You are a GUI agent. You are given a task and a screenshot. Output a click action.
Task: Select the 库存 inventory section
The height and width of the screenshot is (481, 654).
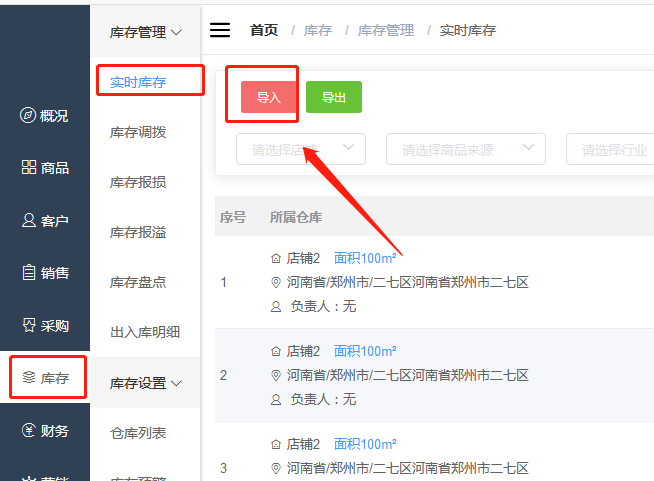[x=45, y=378]
